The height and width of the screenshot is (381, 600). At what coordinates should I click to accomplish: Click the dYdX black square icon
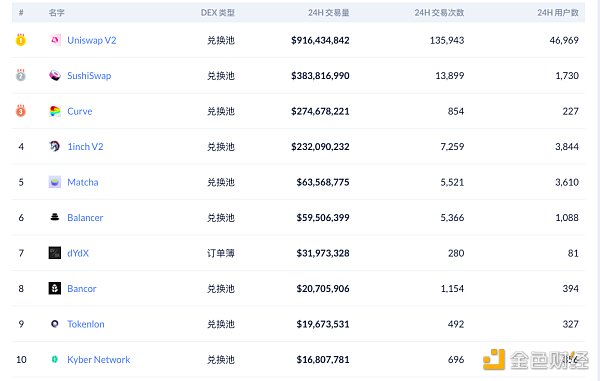55,253
